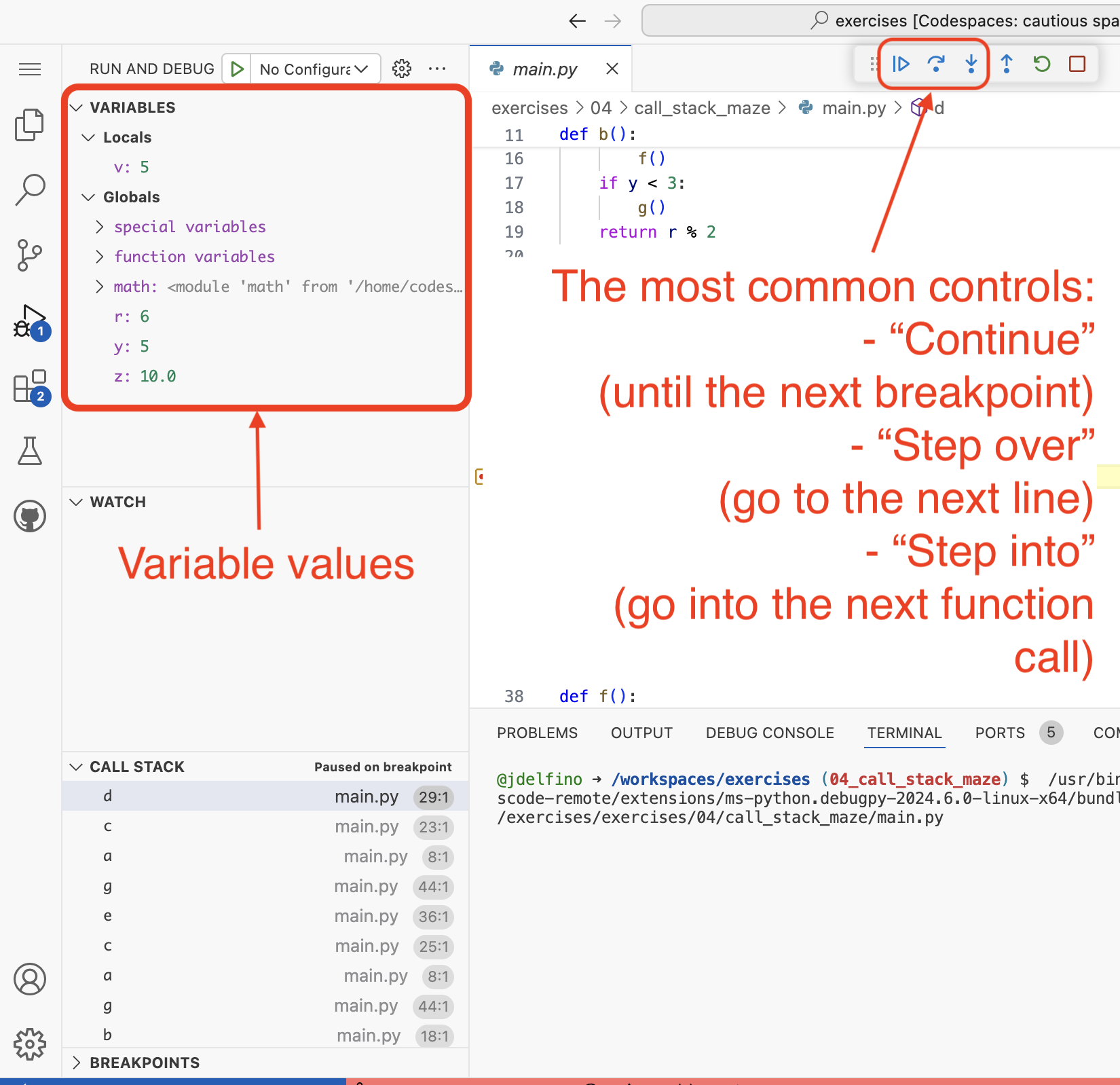Open the Source Control view
Image resolution: width=1120 pixels, height=1085 pixels.
[30, 255]
